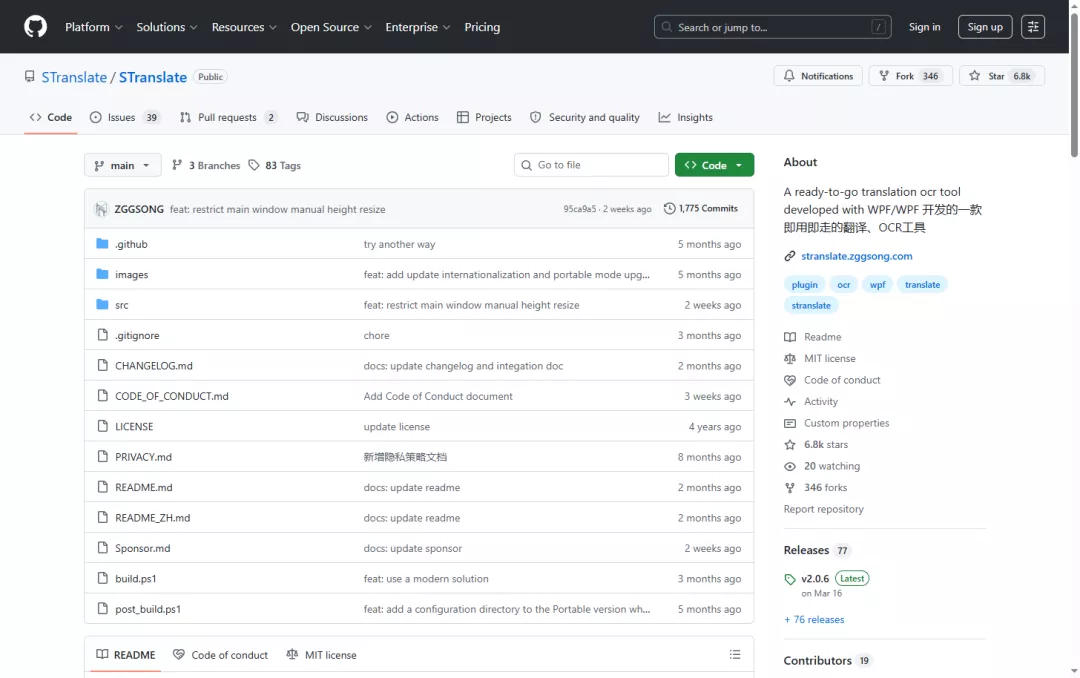Select the README tab
The image size is (1080, 678).
pyautogui.click(x=126, y=655)
